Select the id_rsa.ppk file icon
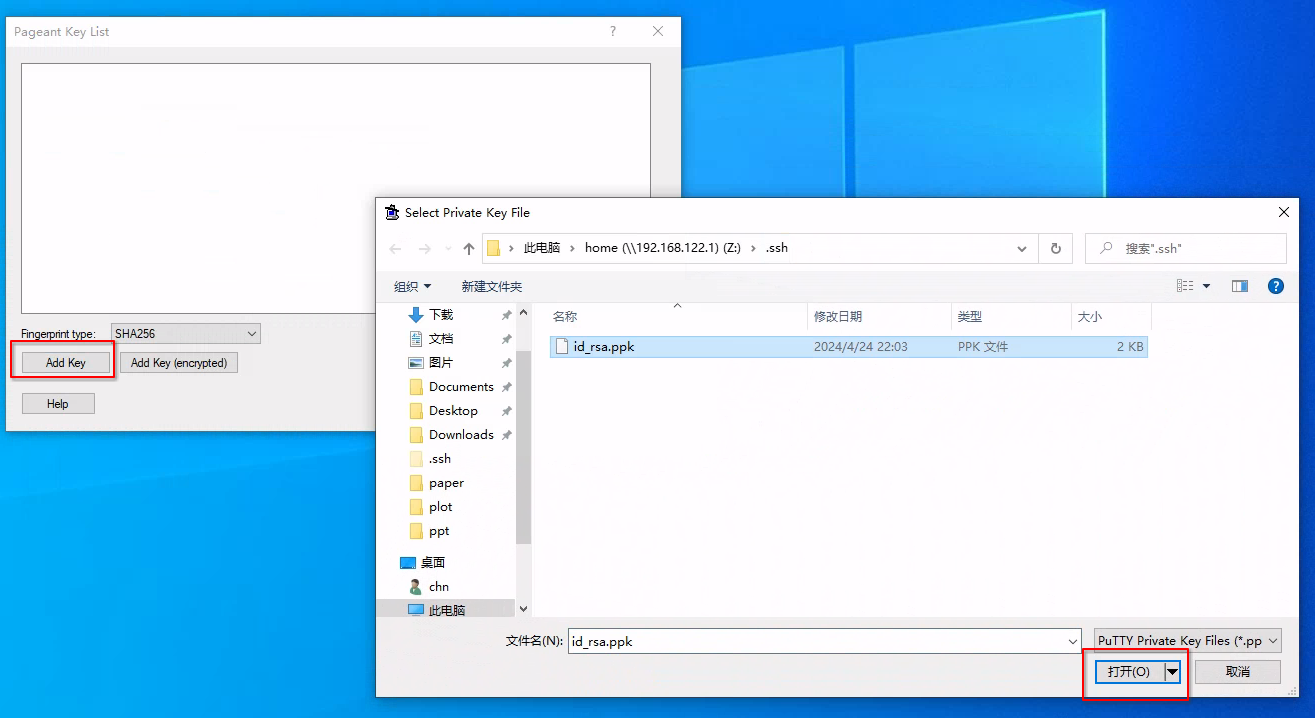 (x=562, y=347)
